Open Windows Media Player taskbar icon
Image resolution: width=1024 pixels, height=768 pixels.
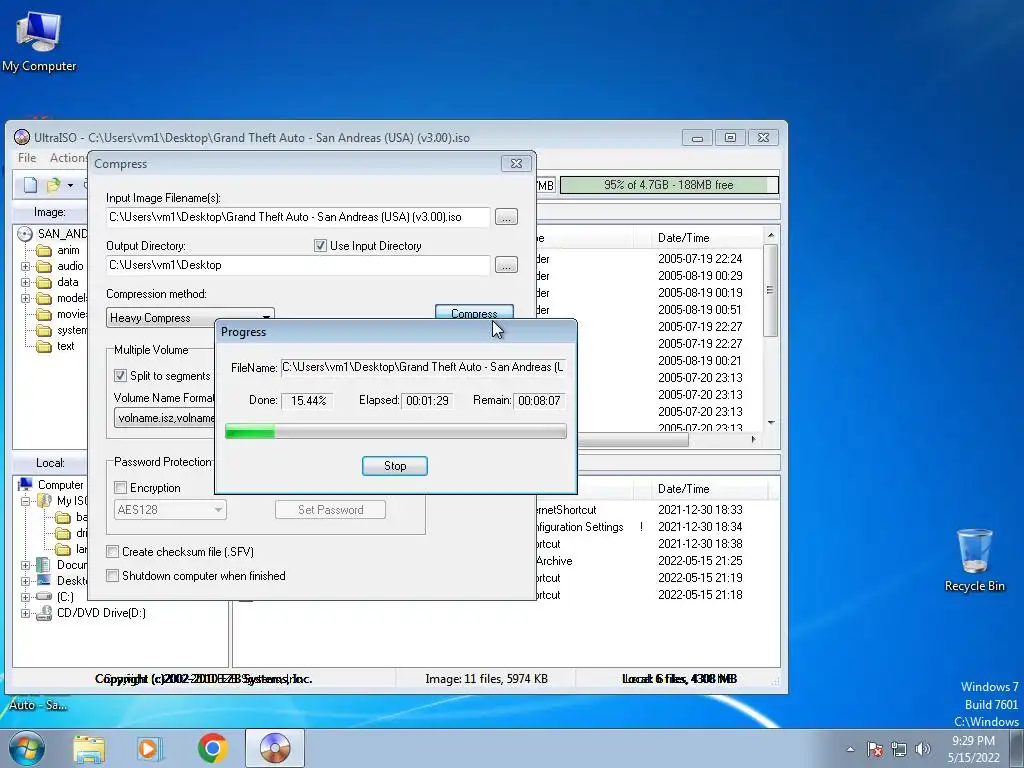[150, 749]
